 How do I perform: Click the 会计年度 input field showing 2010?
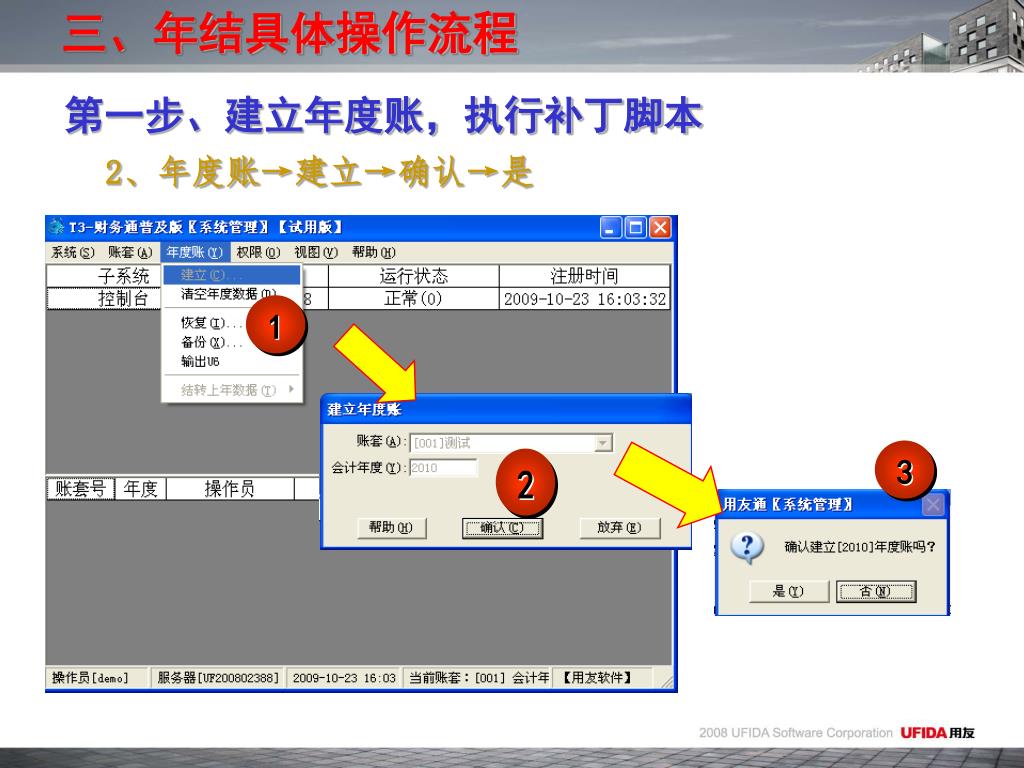(443, 468)
